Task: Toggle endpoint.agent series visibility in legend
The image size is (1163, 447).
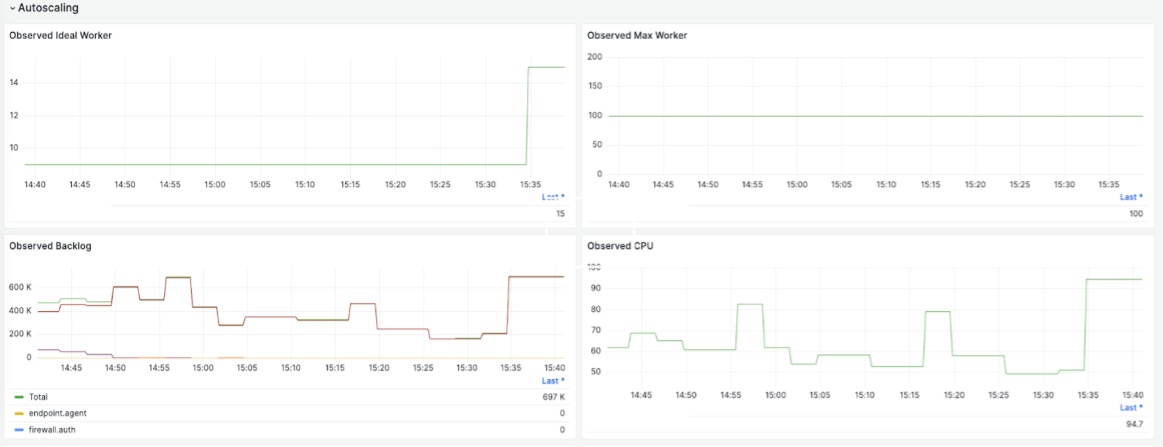Action: coord(59,413)
